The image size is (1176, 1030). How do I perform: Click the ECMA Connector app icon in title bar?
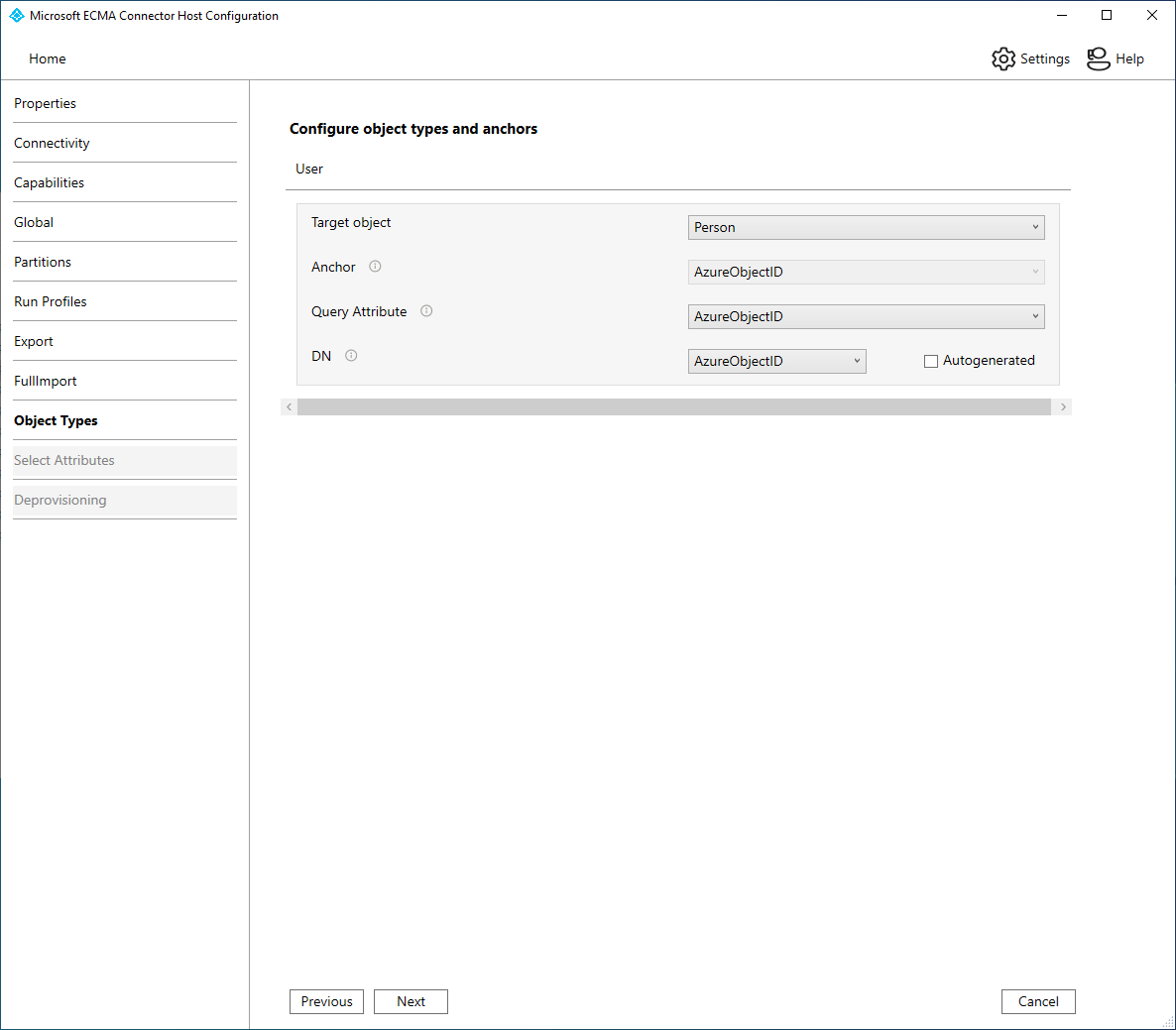click(17, 15)
